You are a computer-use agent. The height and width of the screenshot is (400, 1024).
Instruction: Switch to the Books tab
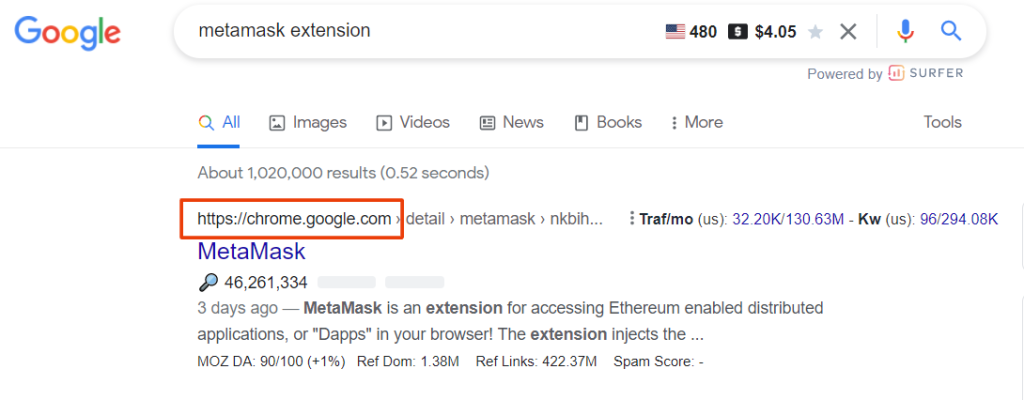607,122
